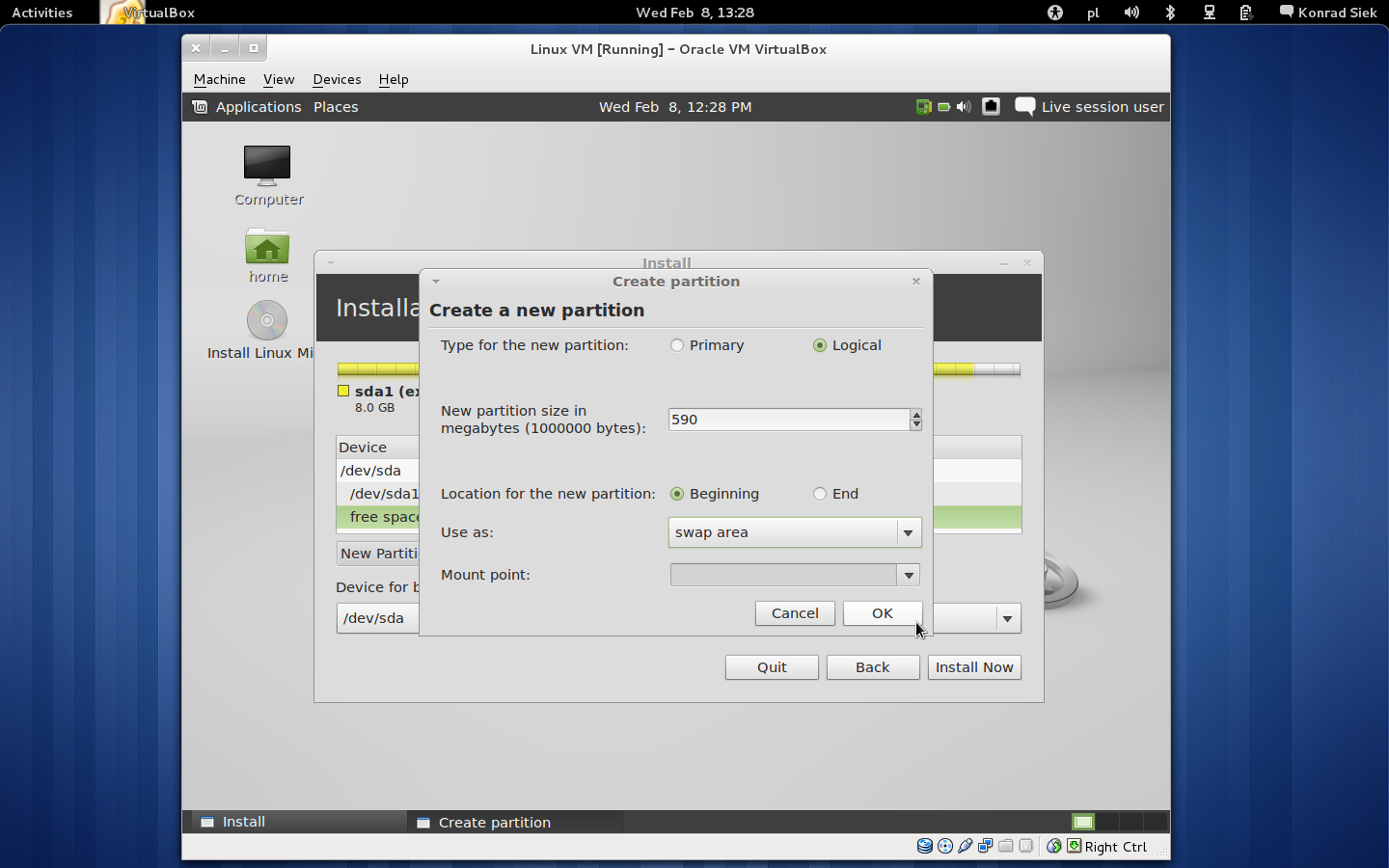
Task: Choose End as partition location
Action: point(820,494)
